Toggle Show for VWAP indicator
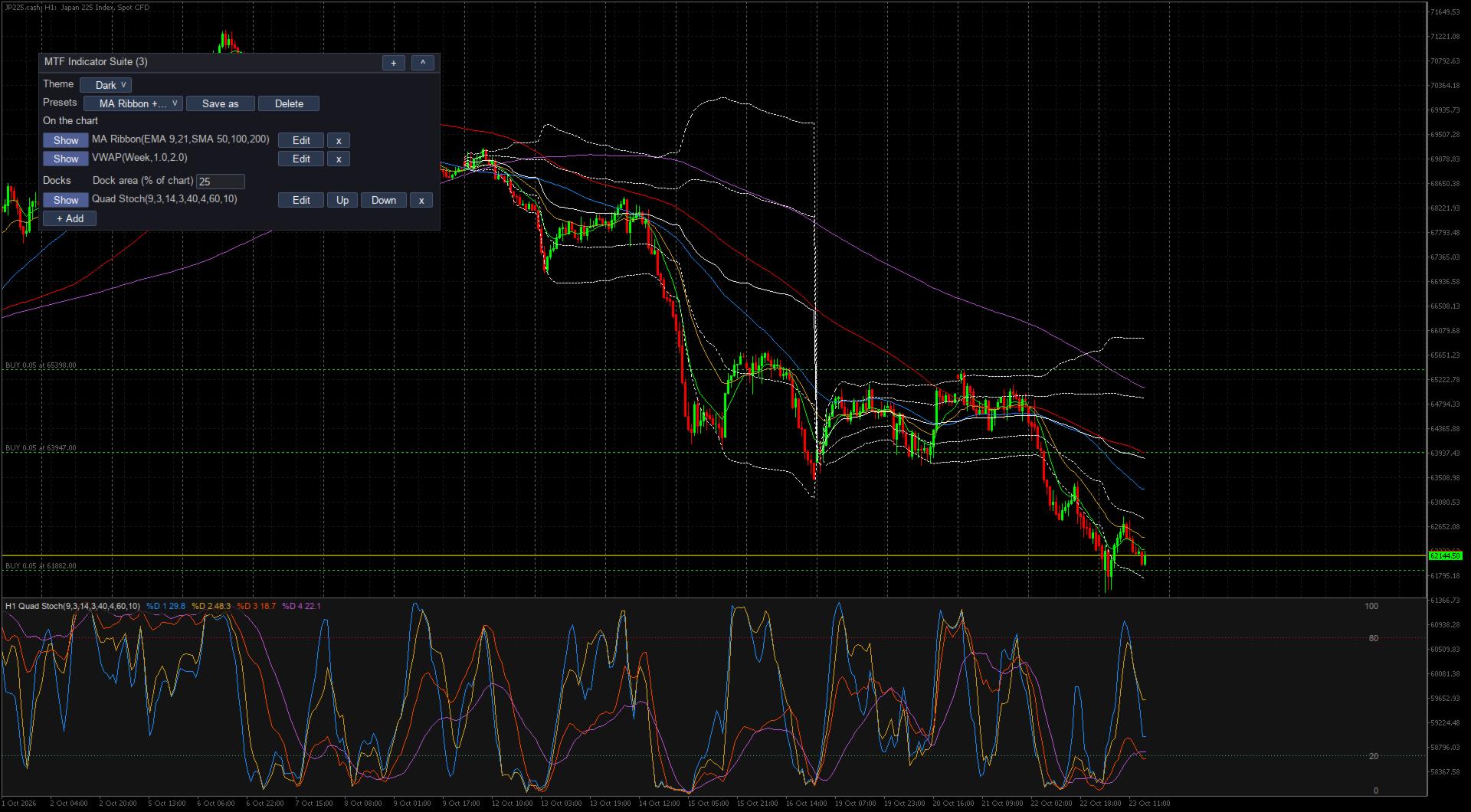 point(66,159)
